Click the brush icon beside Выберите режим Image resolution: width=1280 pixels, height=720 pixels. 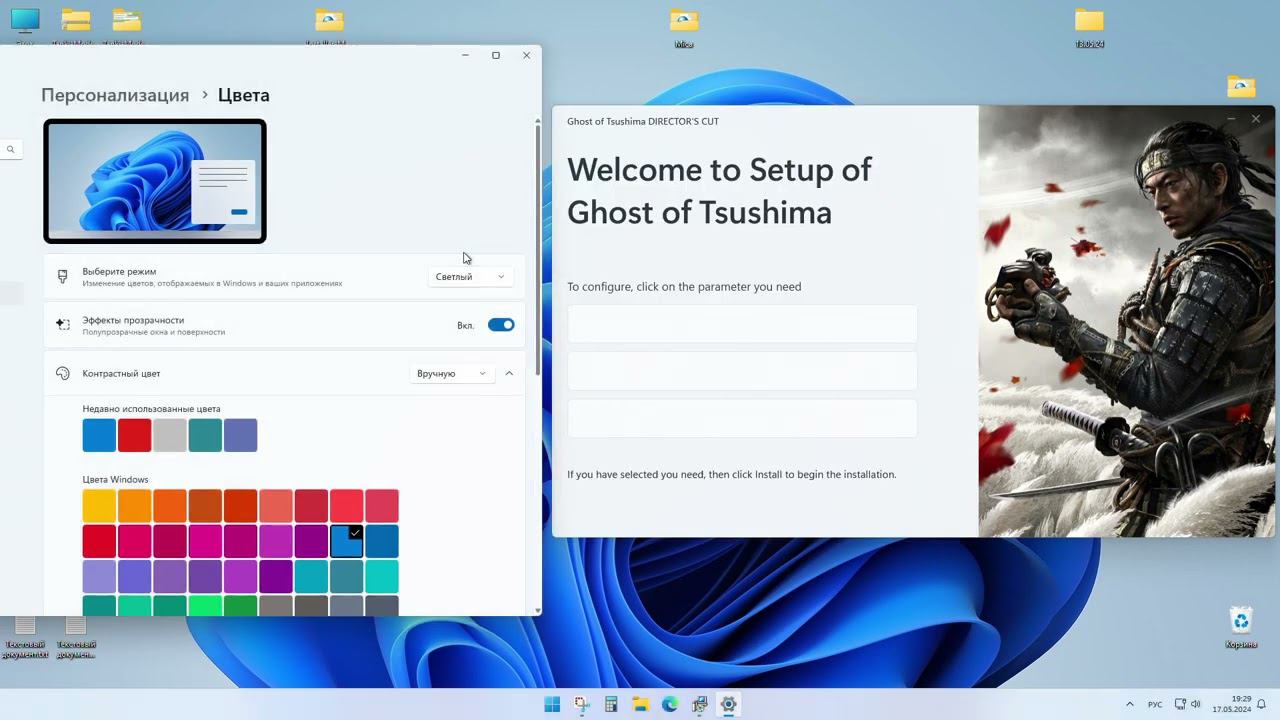tap(63, 276)
